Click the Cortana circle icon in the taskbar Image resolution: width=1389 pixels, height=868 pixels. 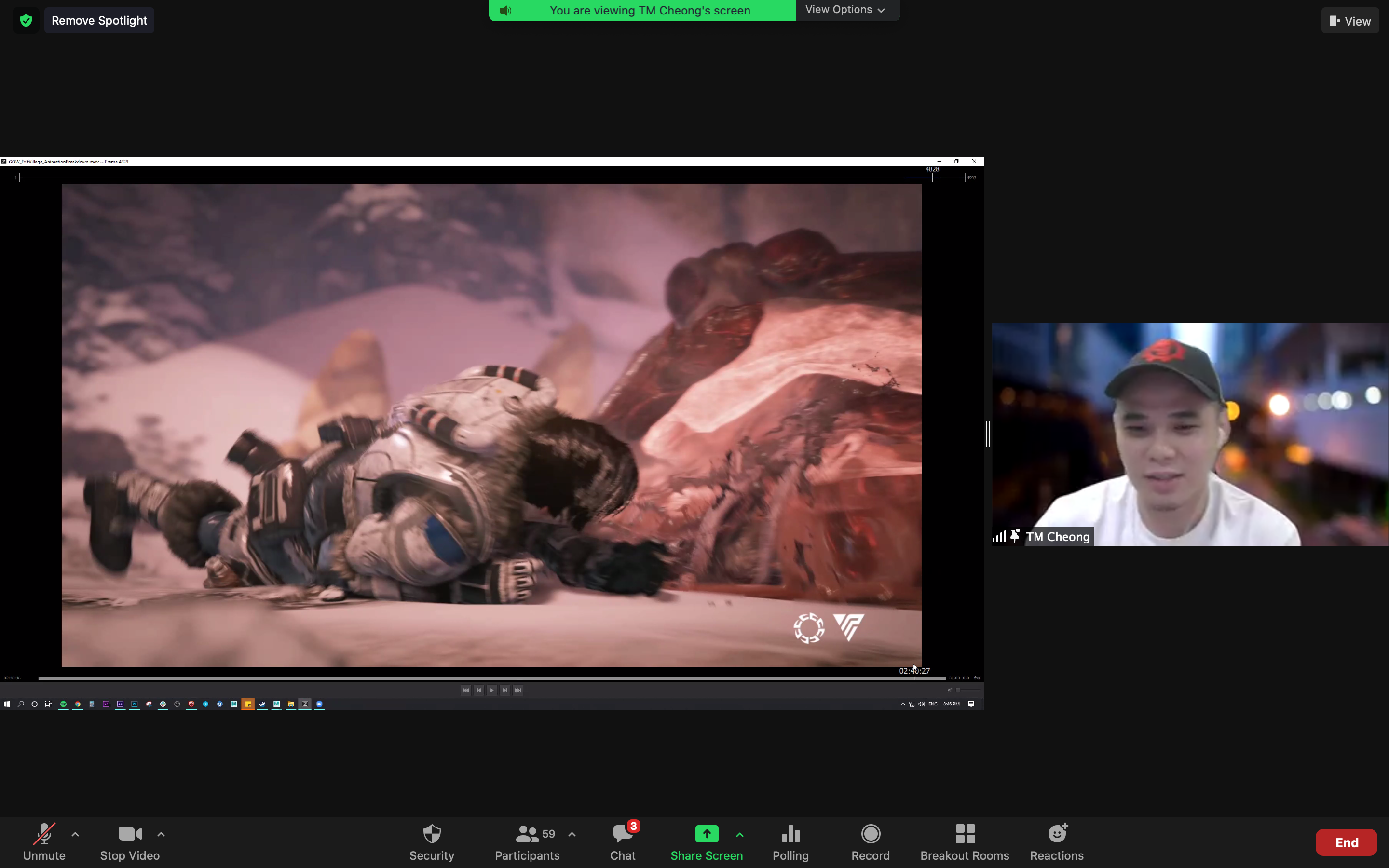(34, 705)
